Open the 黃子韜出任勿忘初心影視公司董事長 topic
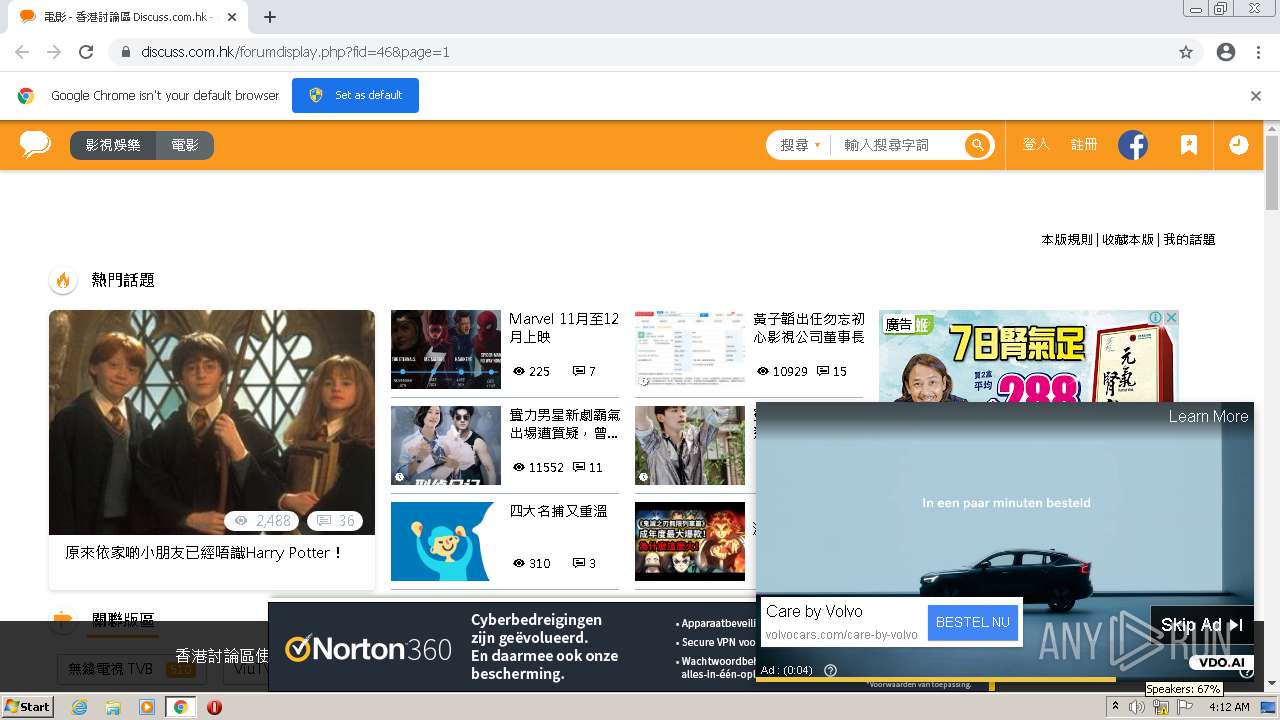The image size is (1280, 720). pyautogui.click(x=809, y=328)
